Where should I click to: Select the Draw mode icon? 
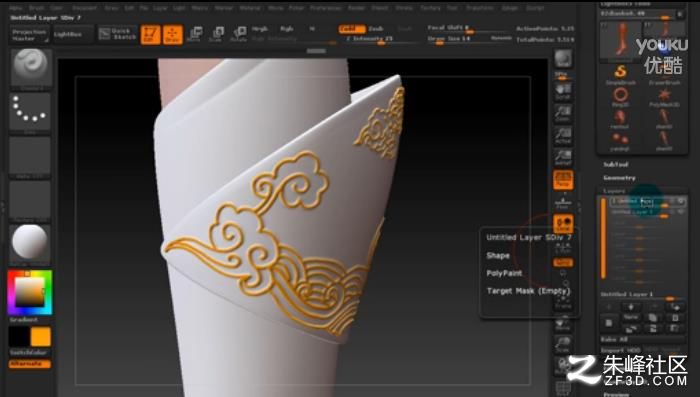pyautogui.click(x=172, y=34)
